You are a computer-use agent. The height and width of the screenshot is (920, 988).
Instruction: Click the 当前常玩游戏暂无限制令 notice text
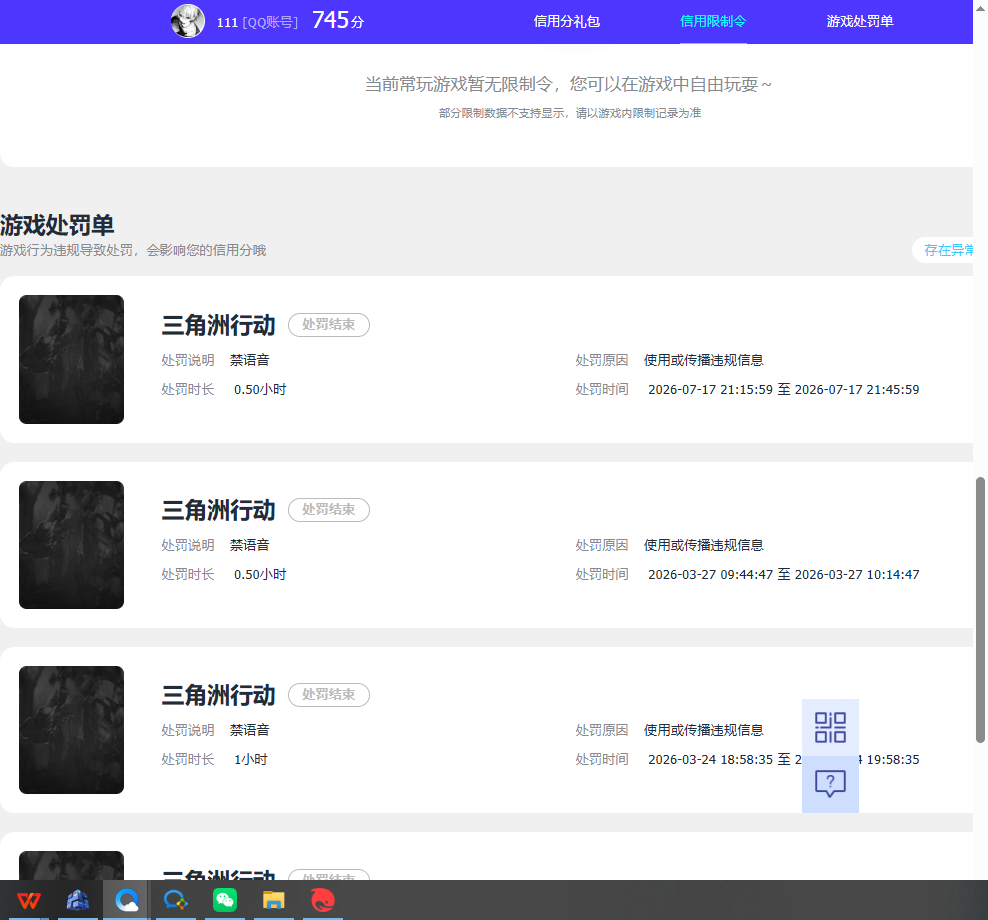[568, 84]
